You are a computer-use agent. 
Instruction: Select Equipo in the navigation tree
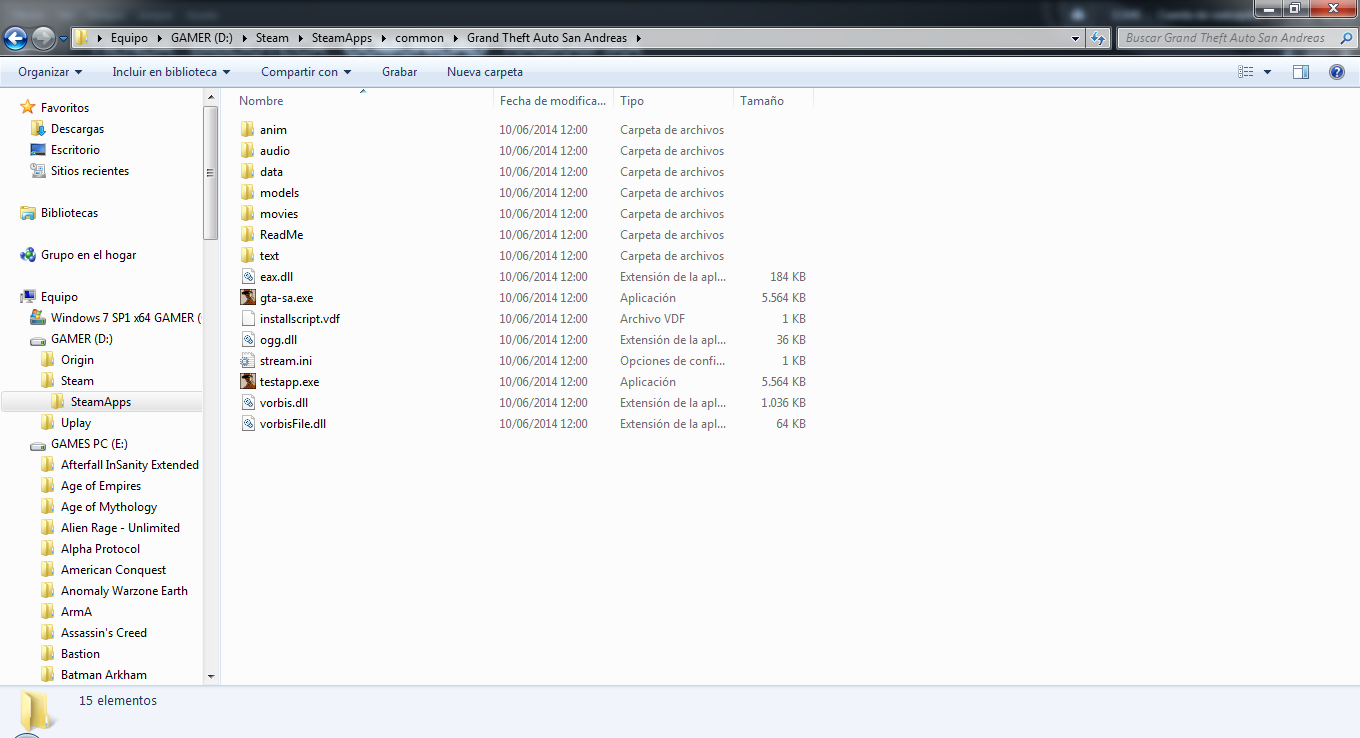(59, 297)
